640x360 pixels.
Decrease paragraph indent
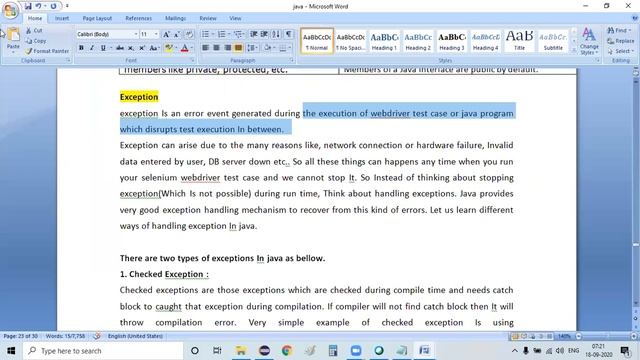click(253, 35)
